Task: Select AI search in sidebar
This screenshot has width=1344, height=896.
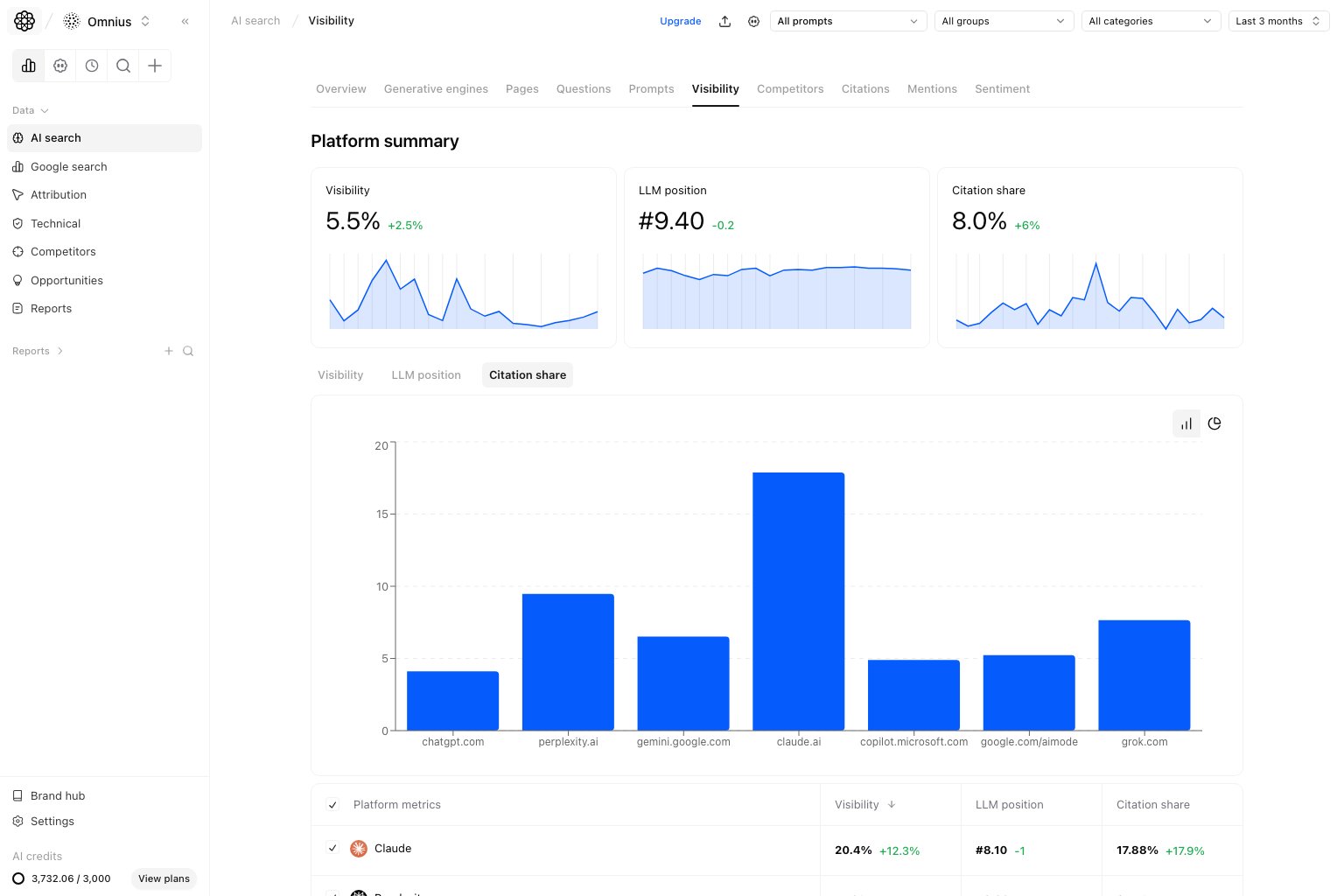Action: point(104,137)
